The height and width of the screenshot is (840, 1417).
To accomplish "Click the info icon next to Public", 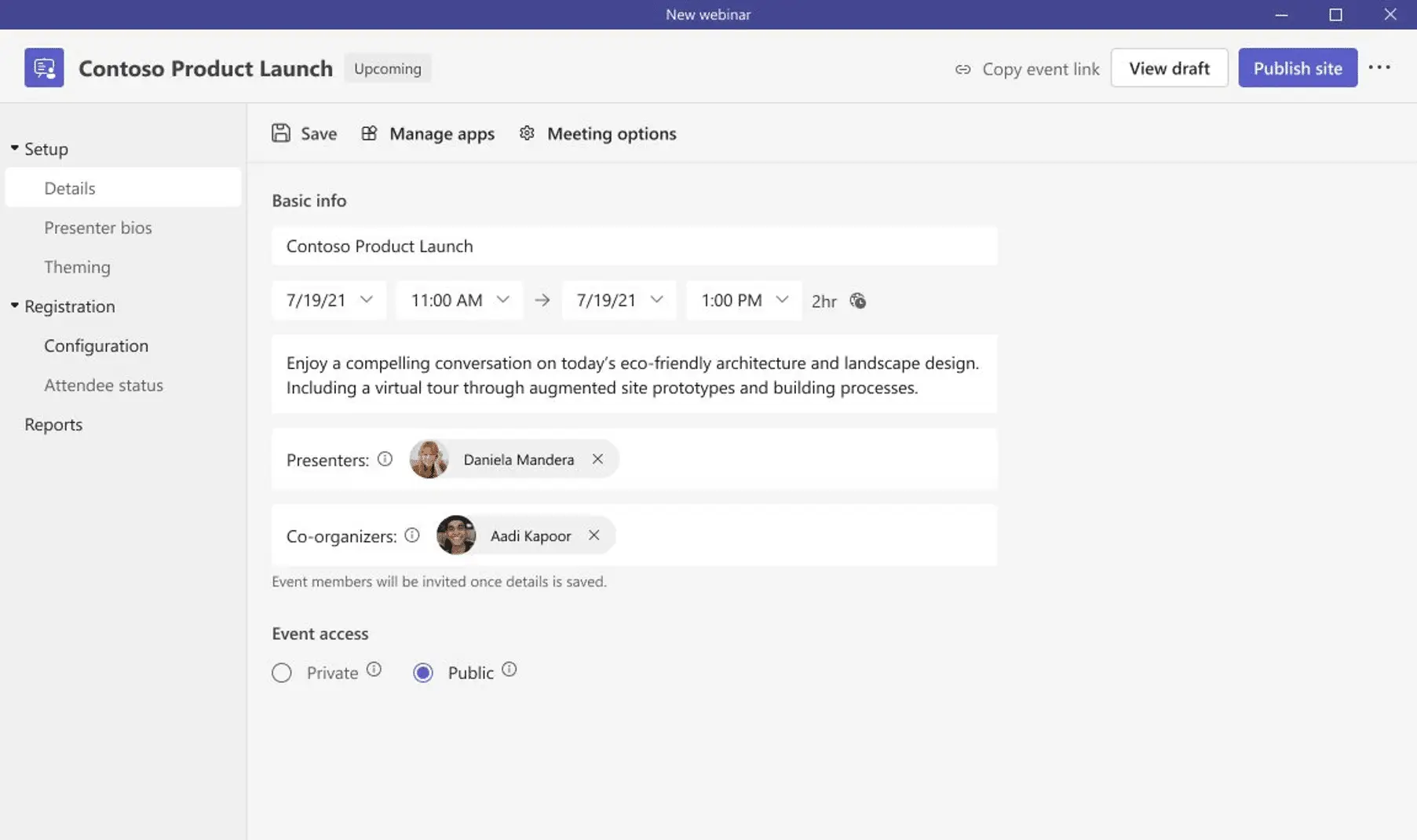I will pos(509,669).
